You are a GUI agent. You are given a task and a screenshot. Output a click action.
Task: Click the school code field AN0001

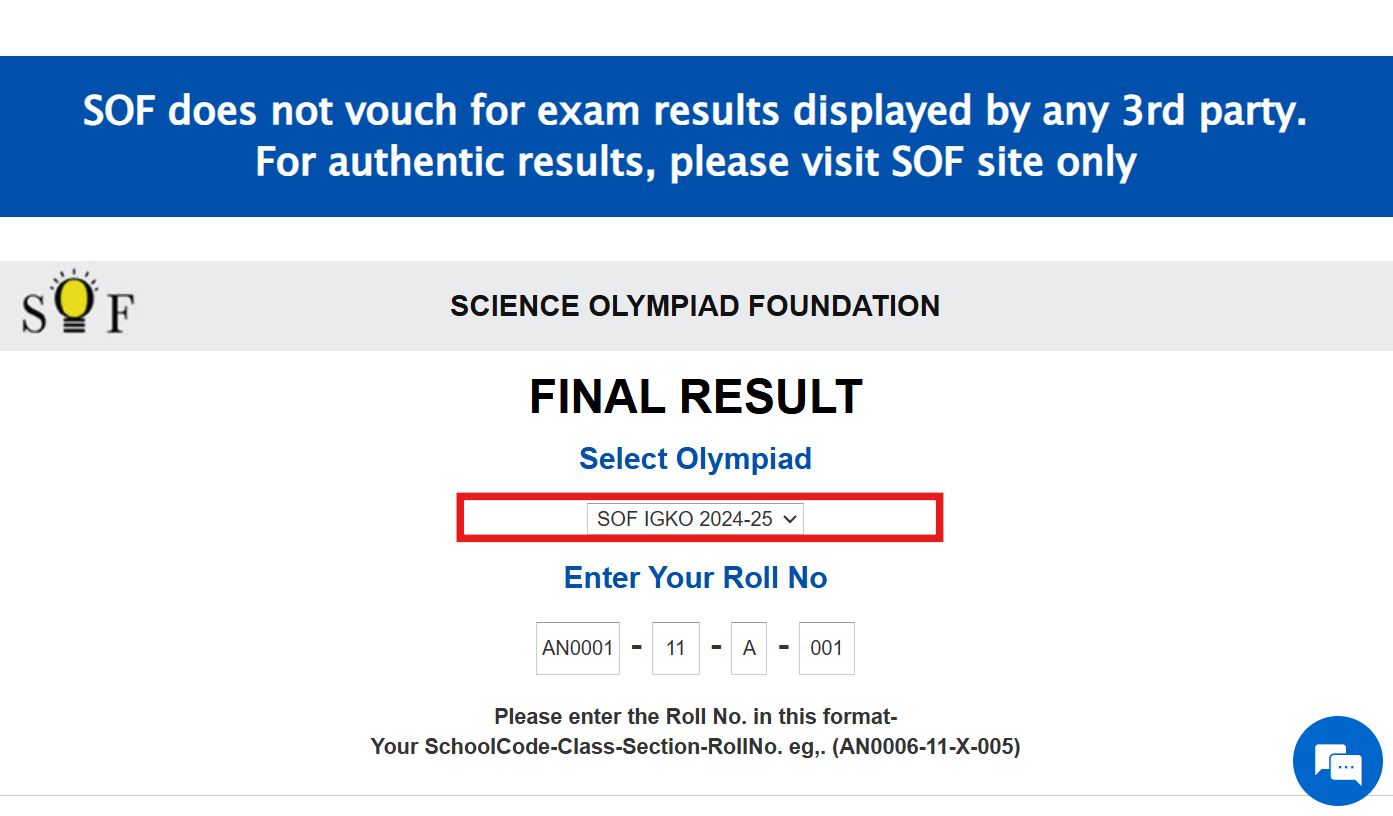point(578,648)
